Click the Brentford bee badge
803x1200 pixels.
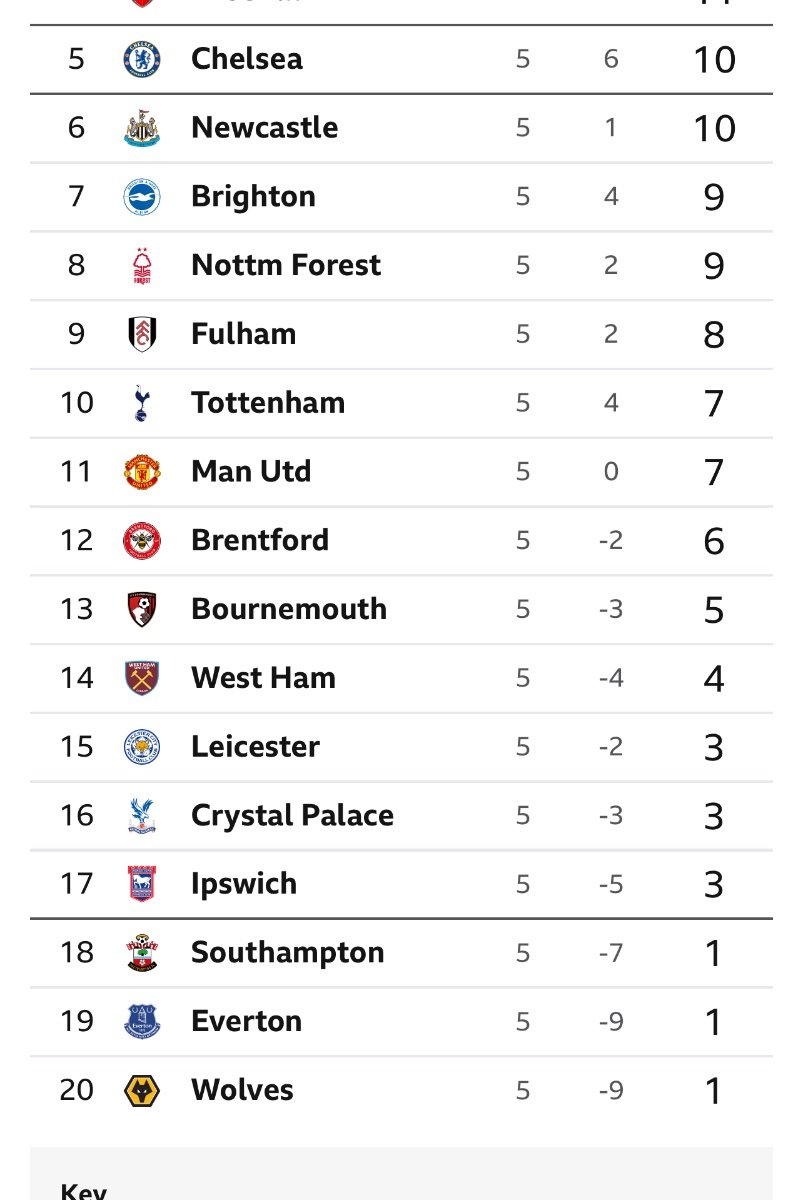coord(141,541)
